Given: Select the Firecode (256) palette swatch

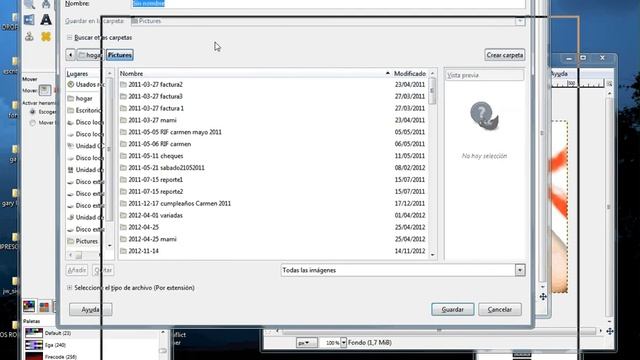Looking at the screenshot, I should (34, 356).
